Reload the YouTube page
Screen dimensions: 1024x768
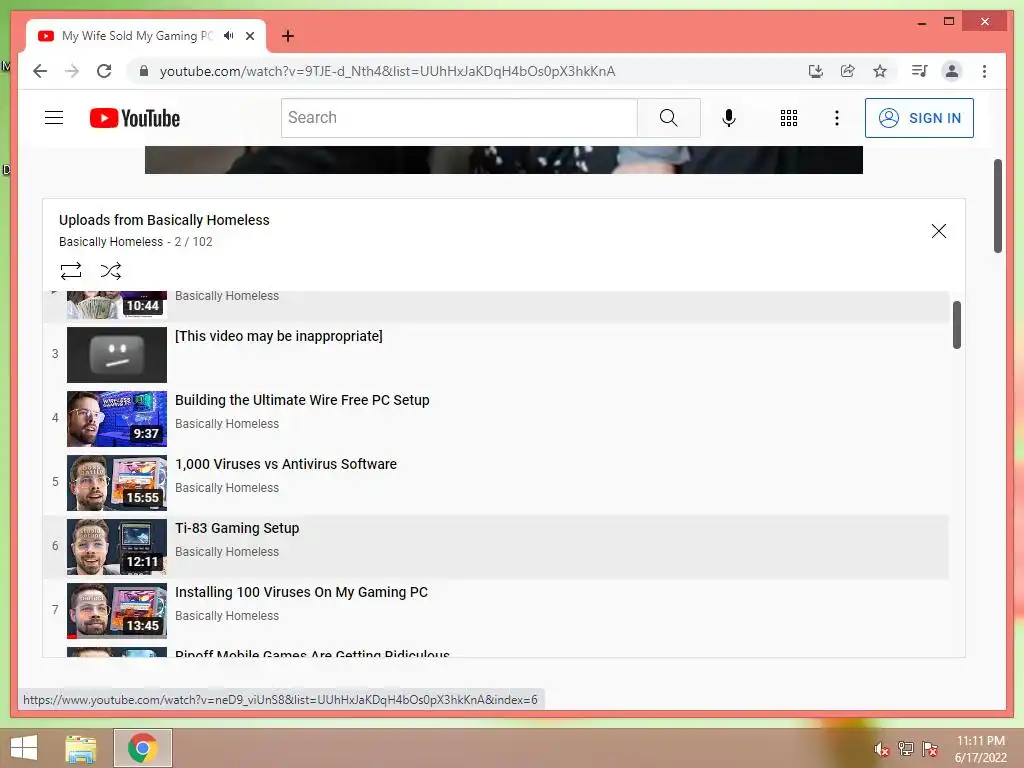(x=104, y=71)
